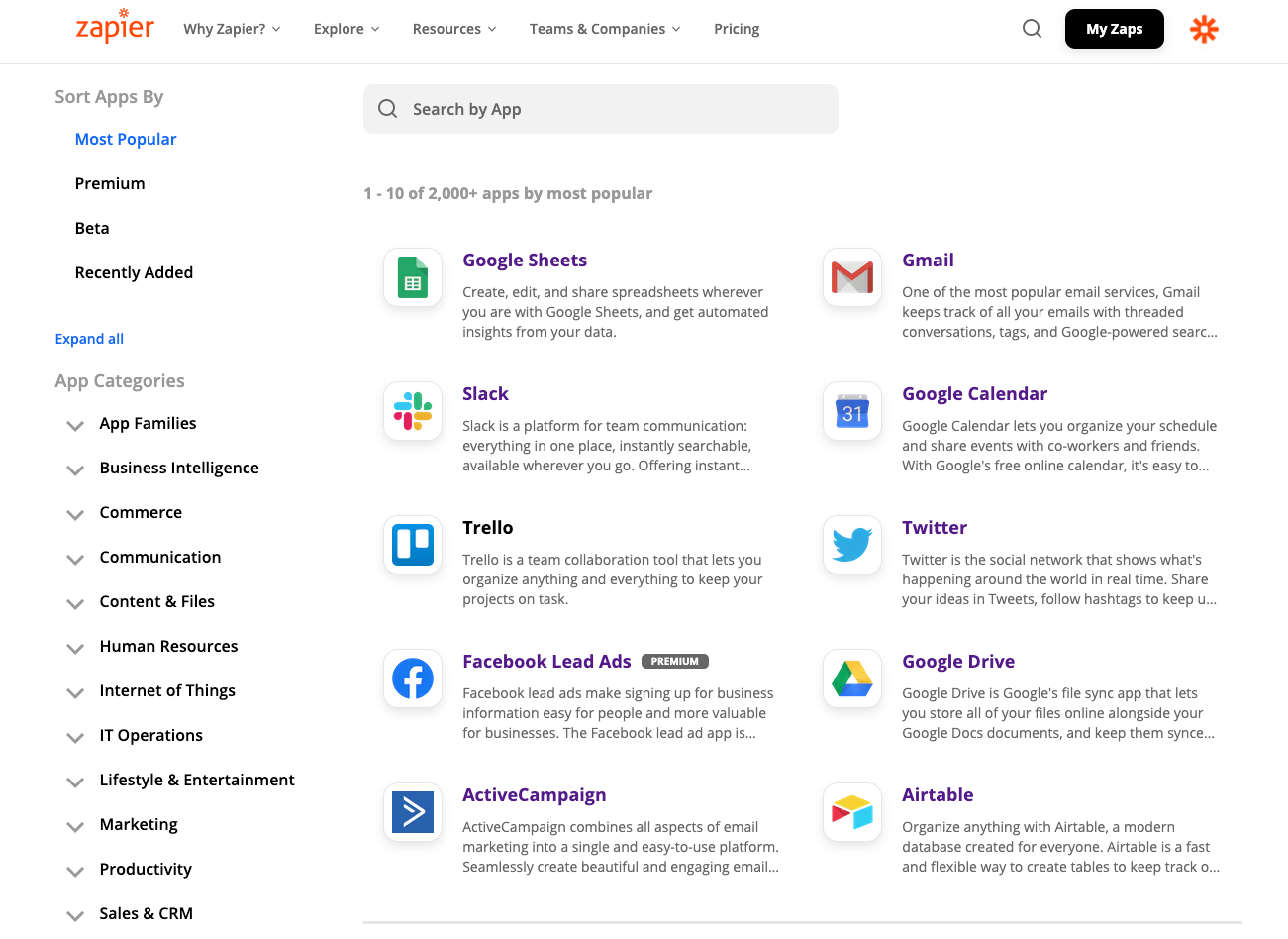Click the Google Drive app icon
The image size is (1288, 939).
click(x=852, y=678)
